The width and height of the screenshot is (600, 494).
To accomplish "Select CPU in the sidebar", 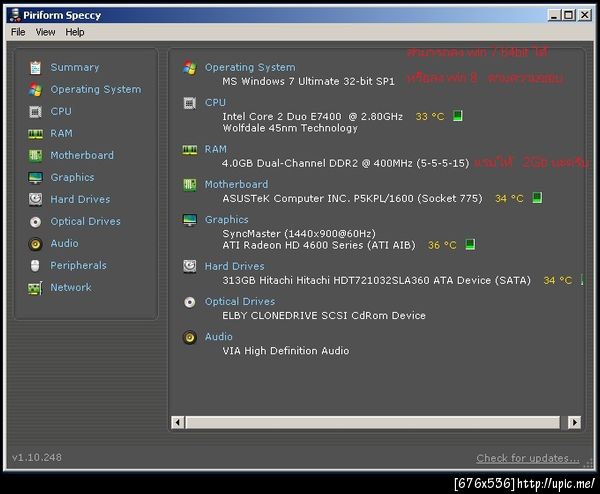I will click(x=61, y=111).
